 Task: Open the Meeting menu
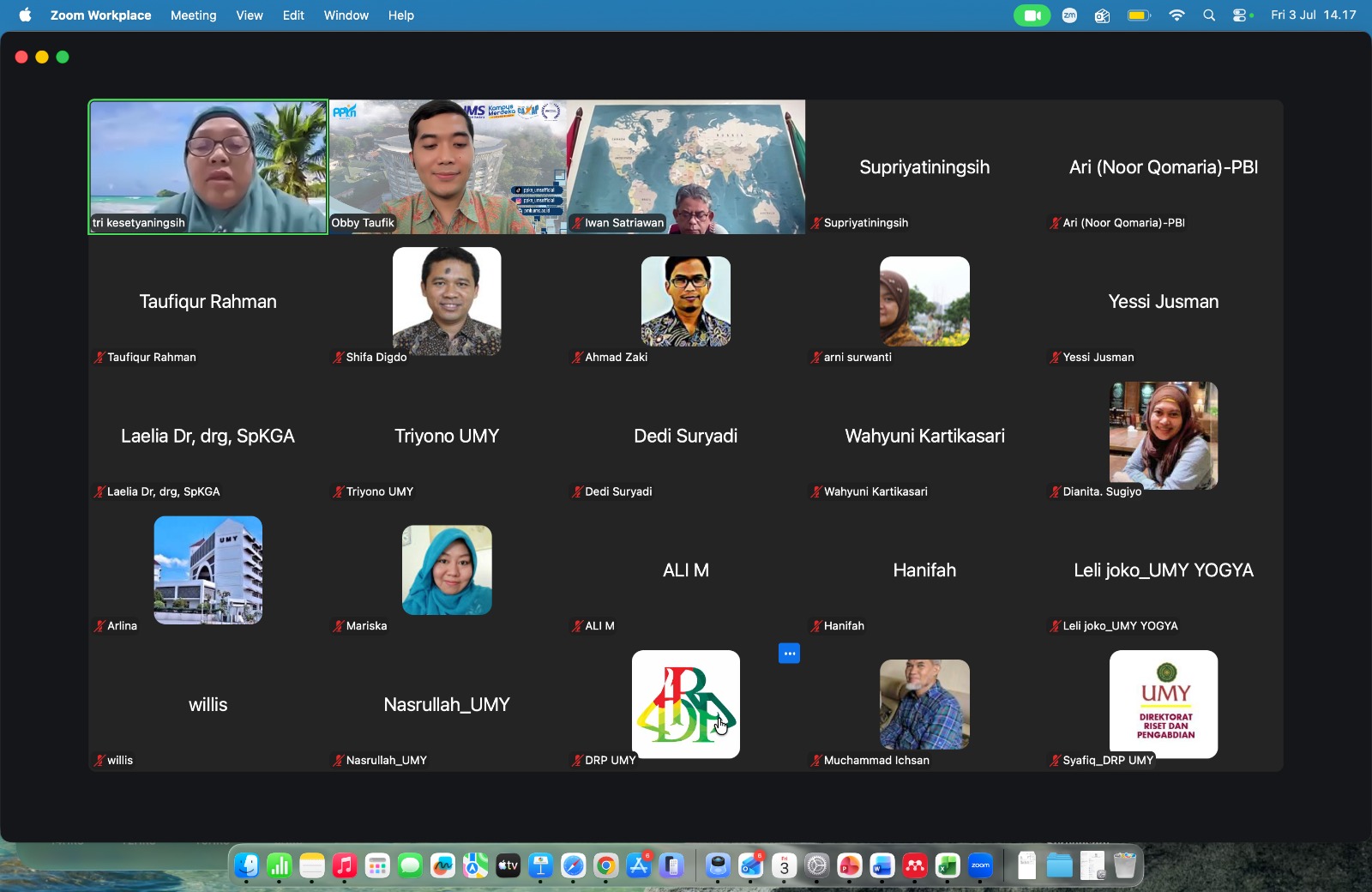[x=194, y=15]
